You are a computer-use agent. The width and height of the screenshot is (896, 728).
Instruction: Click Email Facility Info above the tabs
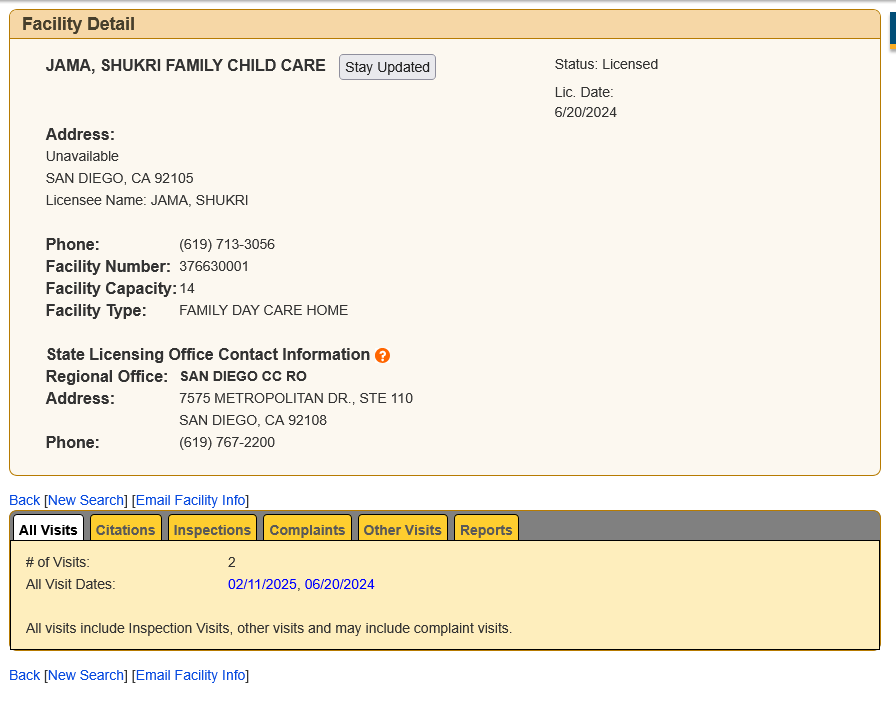[x=190, y=500]
